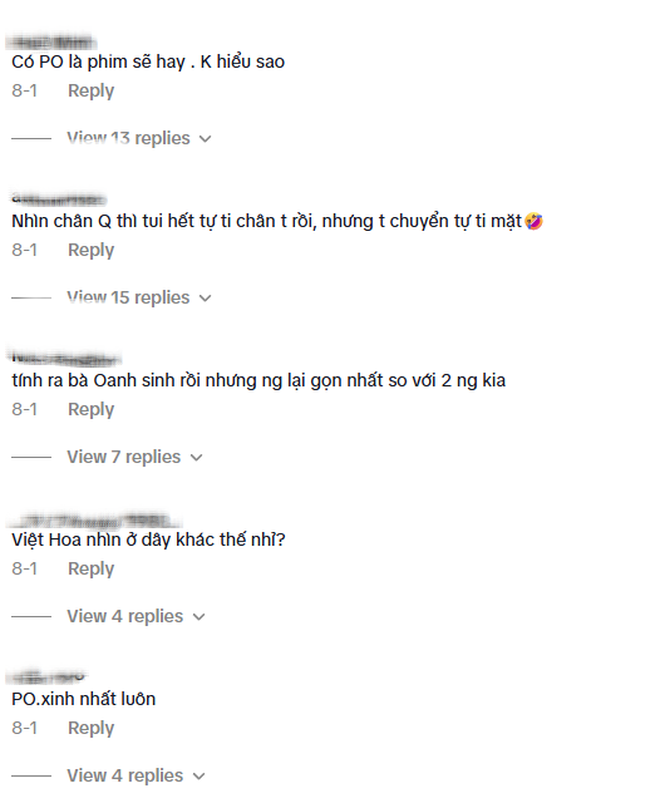Reply to 'Việt Hoa nhìn ở đây' comment
The image size is (660, 808).
coord(91,568)
